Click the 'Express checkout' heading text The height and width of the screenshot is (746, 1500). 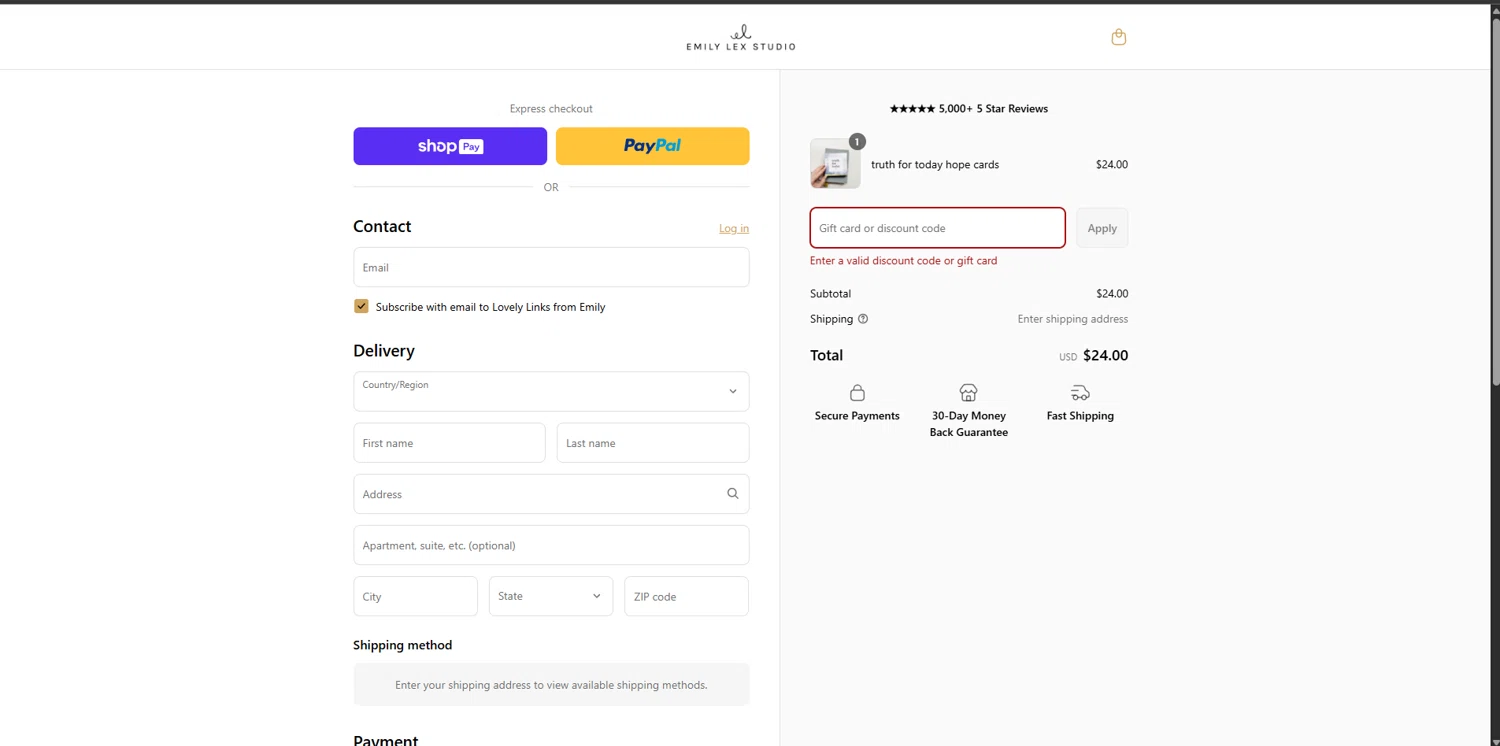pos(551,109)
